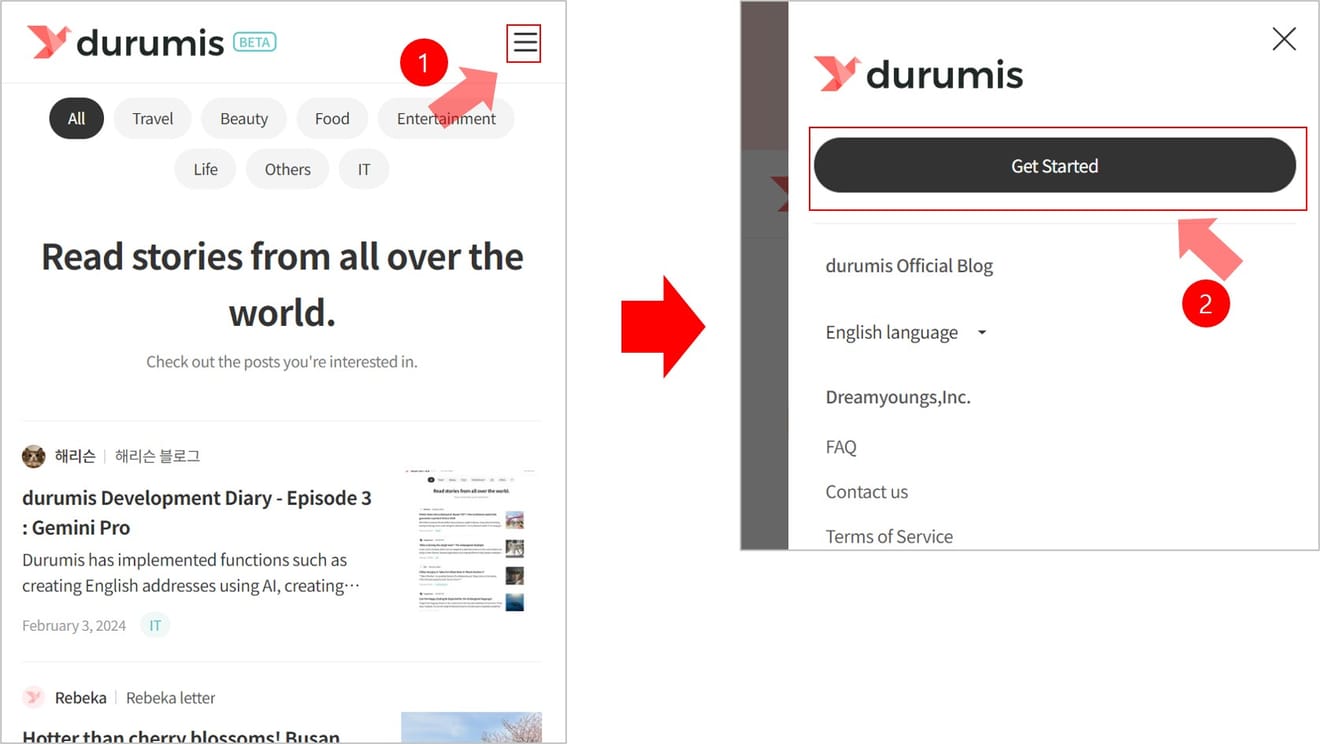Viewport: 1320px width, 744px height.
Task: Click the Busan cherry blossoms post thumbnail
Action: coord(471,727)
